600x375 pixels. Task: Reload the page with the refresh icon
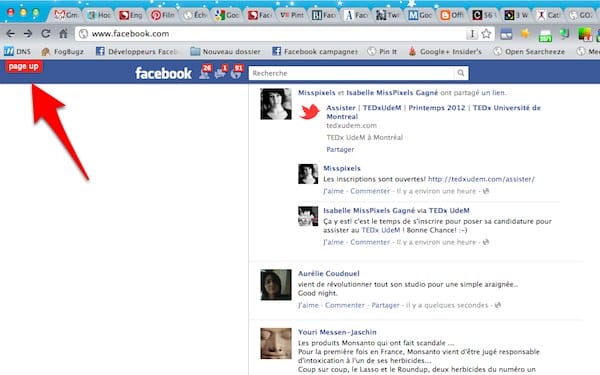pos(46,34)
